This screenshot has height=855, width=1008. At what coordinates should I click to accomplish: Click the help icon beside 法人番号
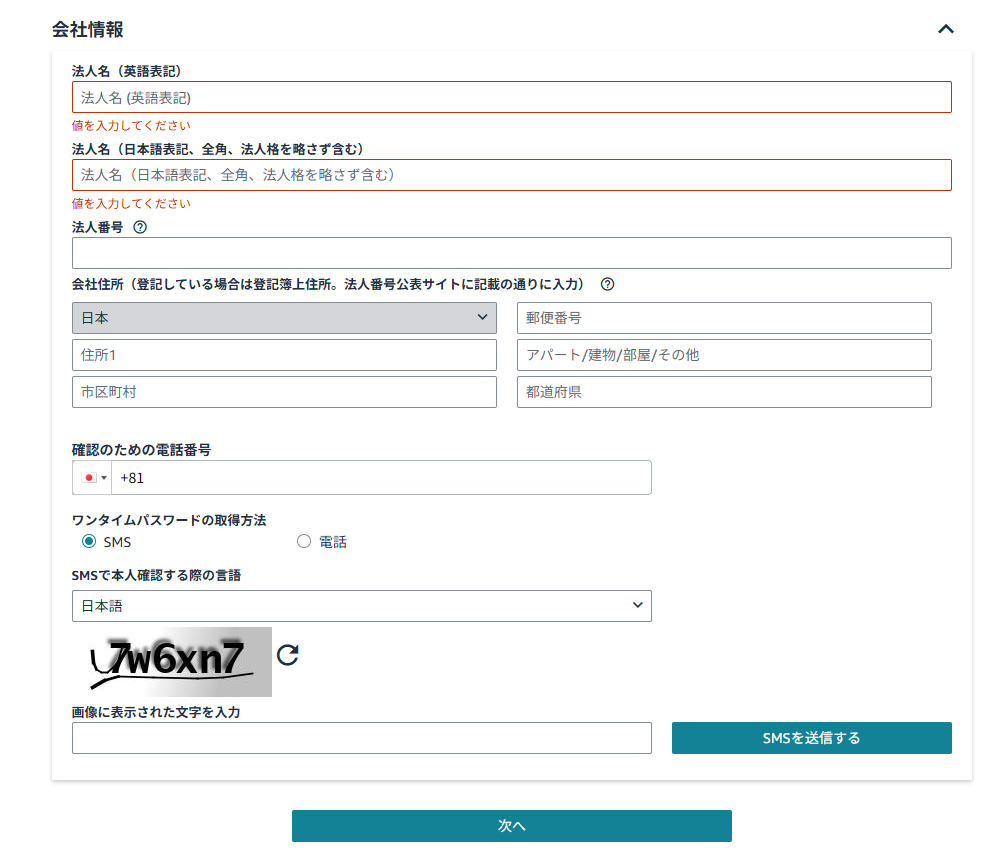[140, 227]
